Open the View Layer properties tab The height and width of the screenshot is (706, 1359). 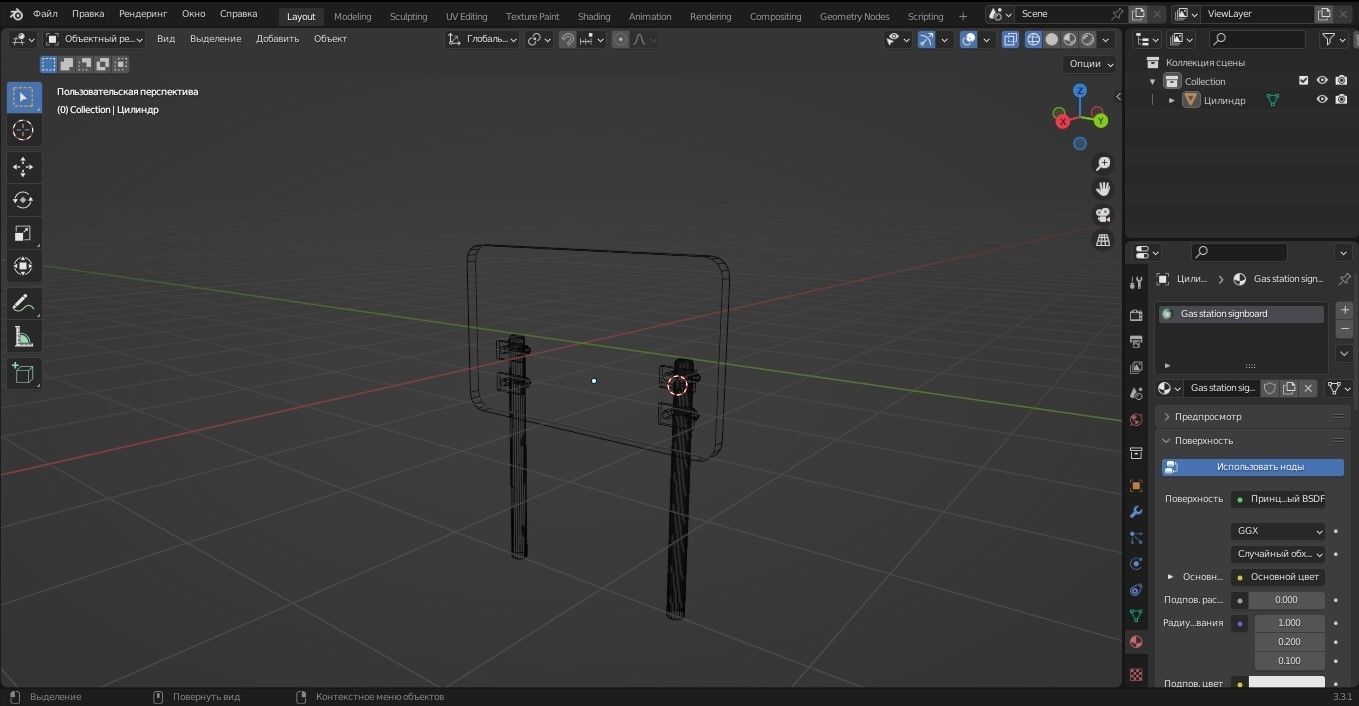coord(1136,368)
